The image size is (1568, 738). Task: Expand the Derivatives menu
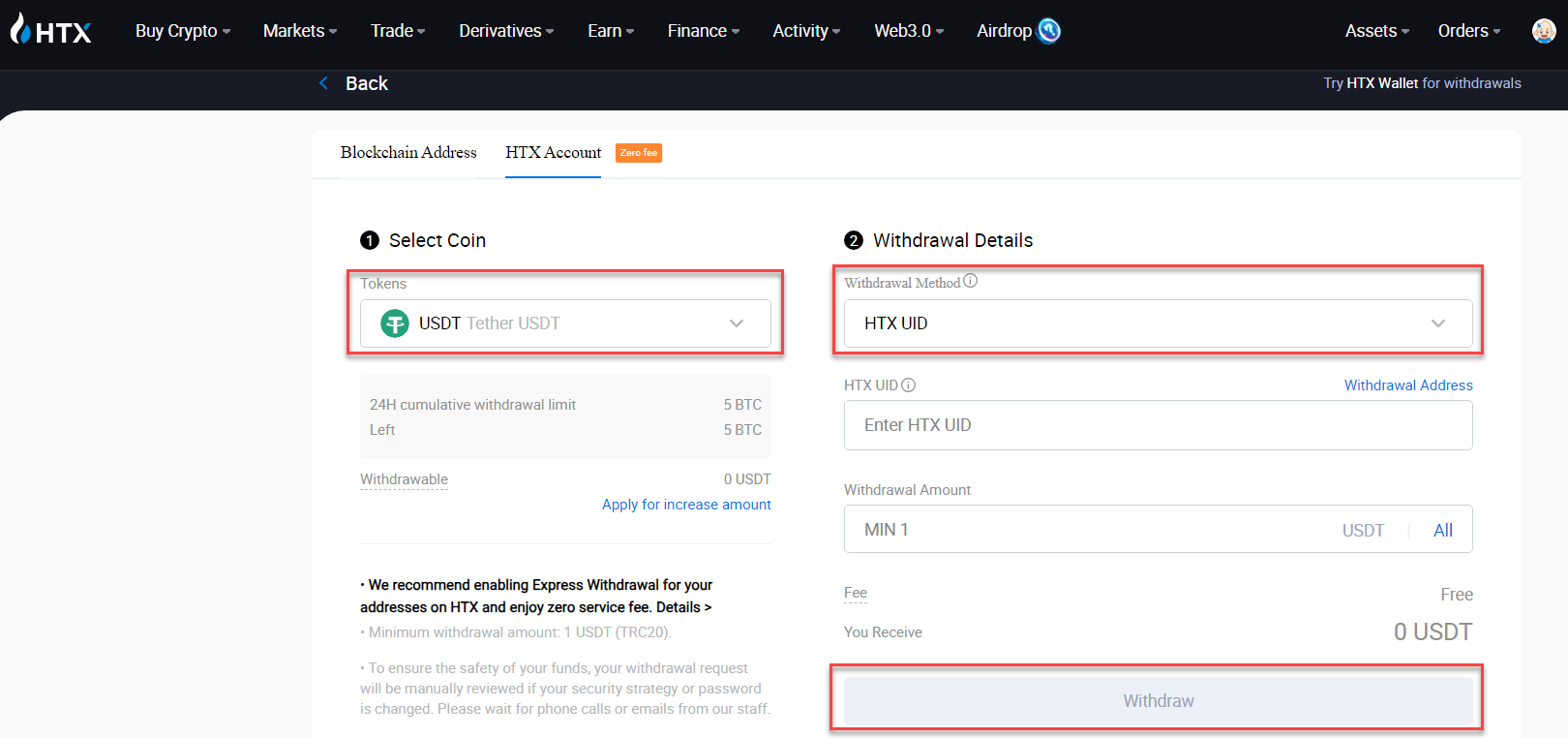(x=506, y=31)
